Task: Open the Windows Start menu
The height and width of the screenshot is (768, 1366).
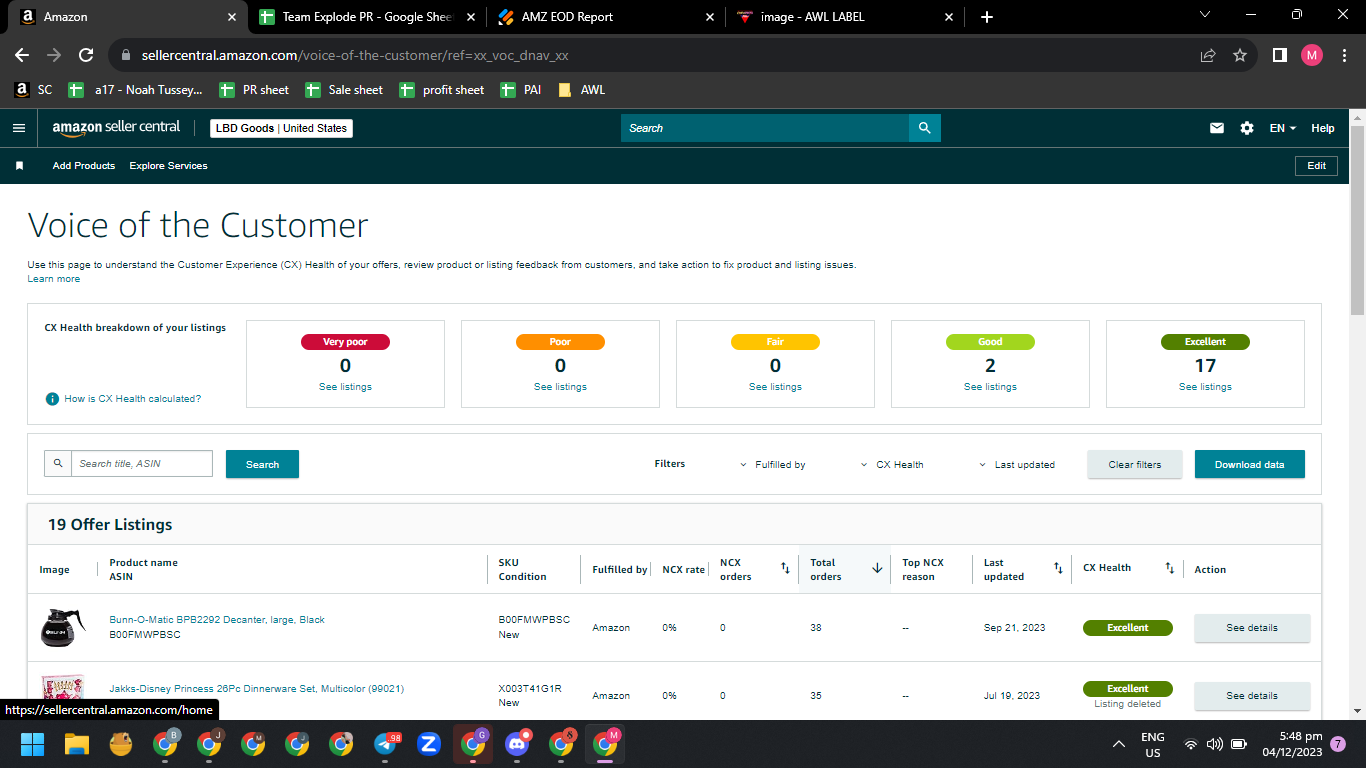Action: pyautogui.click(x=32, y=744)
